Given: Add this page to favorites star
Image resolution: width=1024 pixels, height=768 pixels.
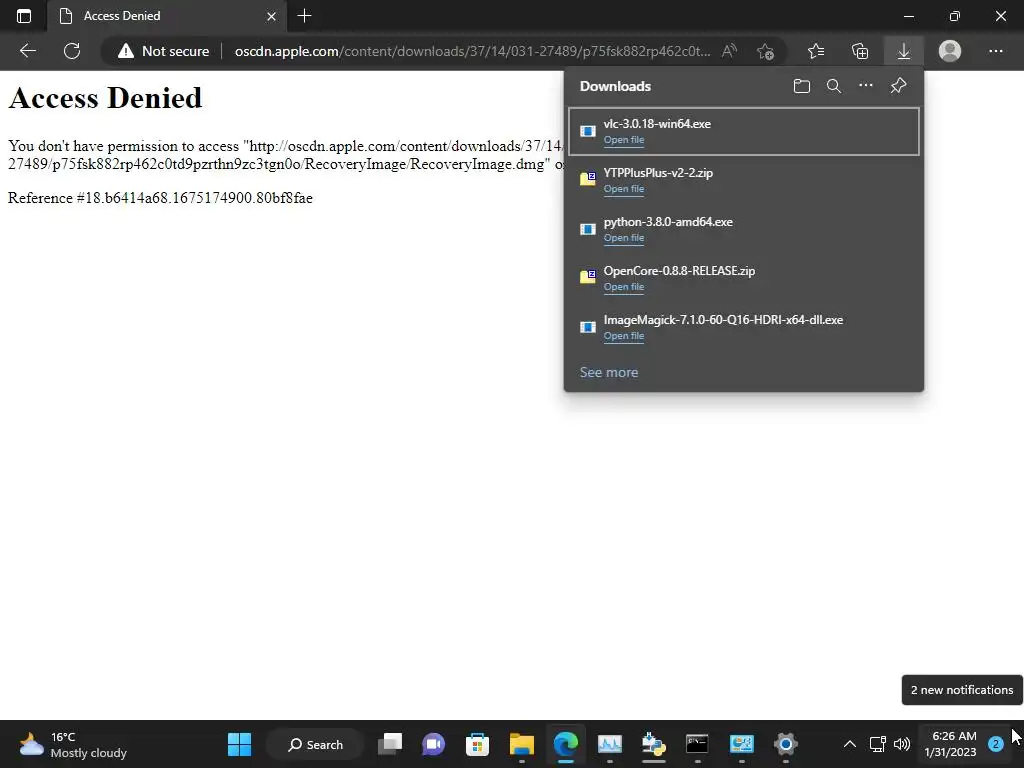Looking at the screenshot, I should pyautogui.click(x=765, y=51).
